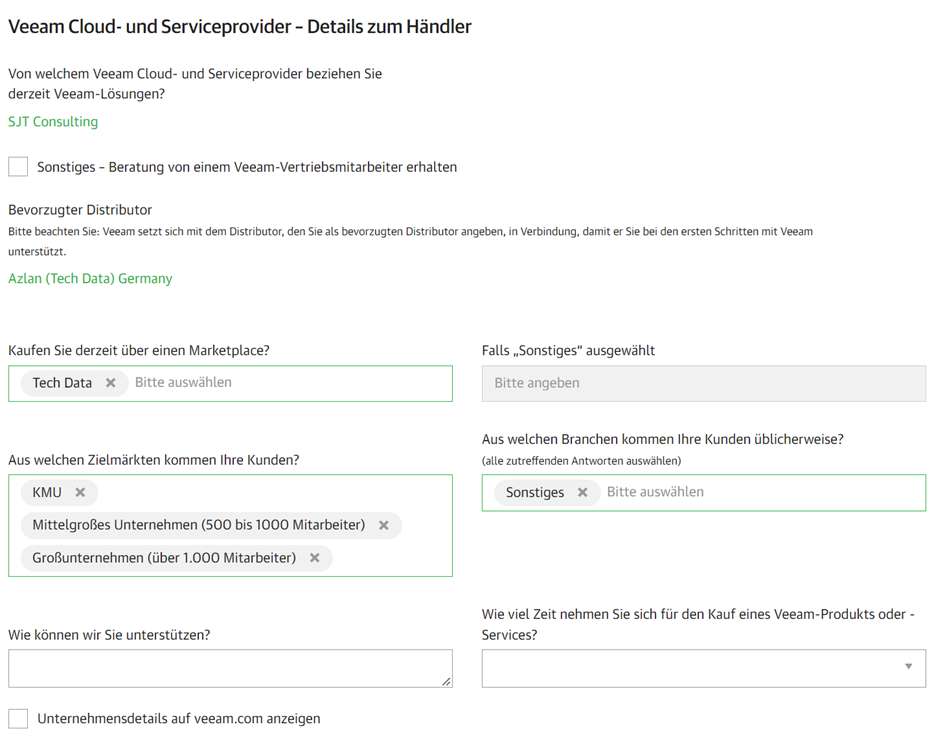
Task: Remove the KMU target market tag
Action: pyautogui.click(x=80, y=492)
